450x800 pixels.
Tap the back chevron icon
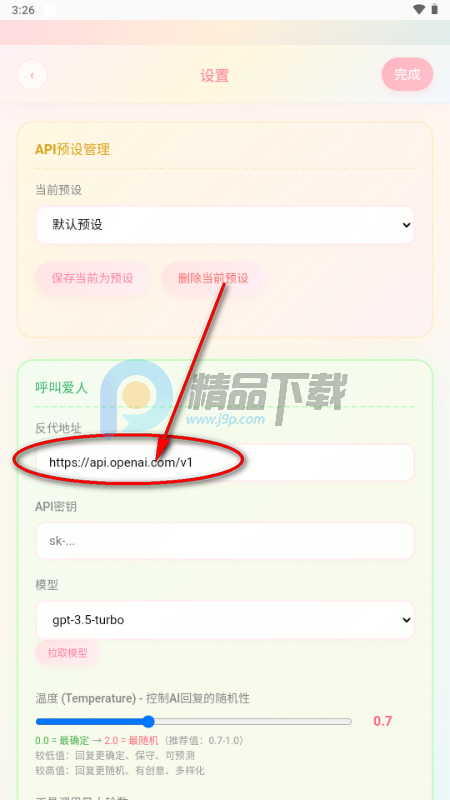tap(32, 75)
